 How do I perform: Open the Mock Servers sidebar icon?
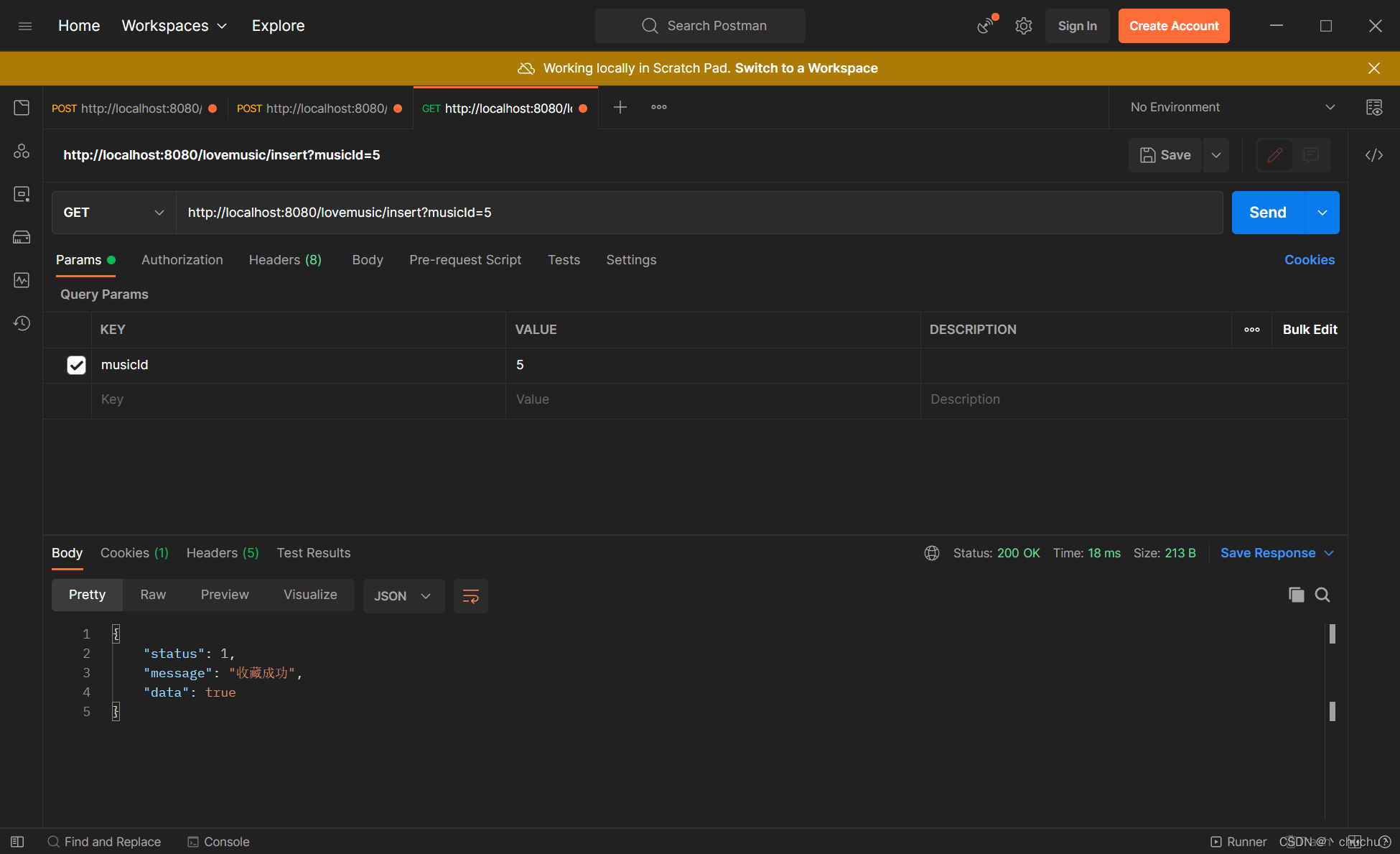[22, 237]
